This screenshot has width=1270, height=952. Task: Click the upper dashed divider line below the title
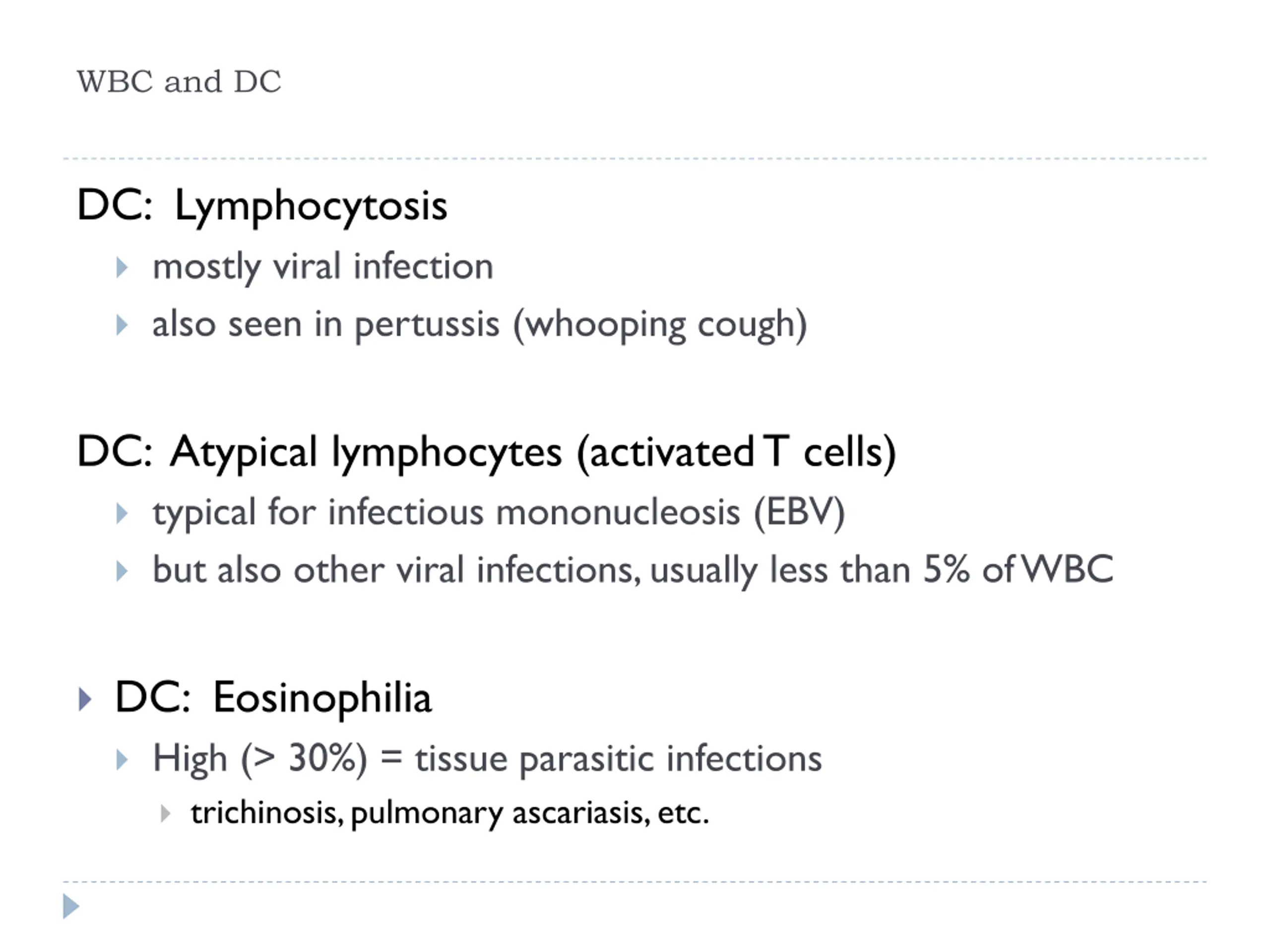click(x=635, y=158)
